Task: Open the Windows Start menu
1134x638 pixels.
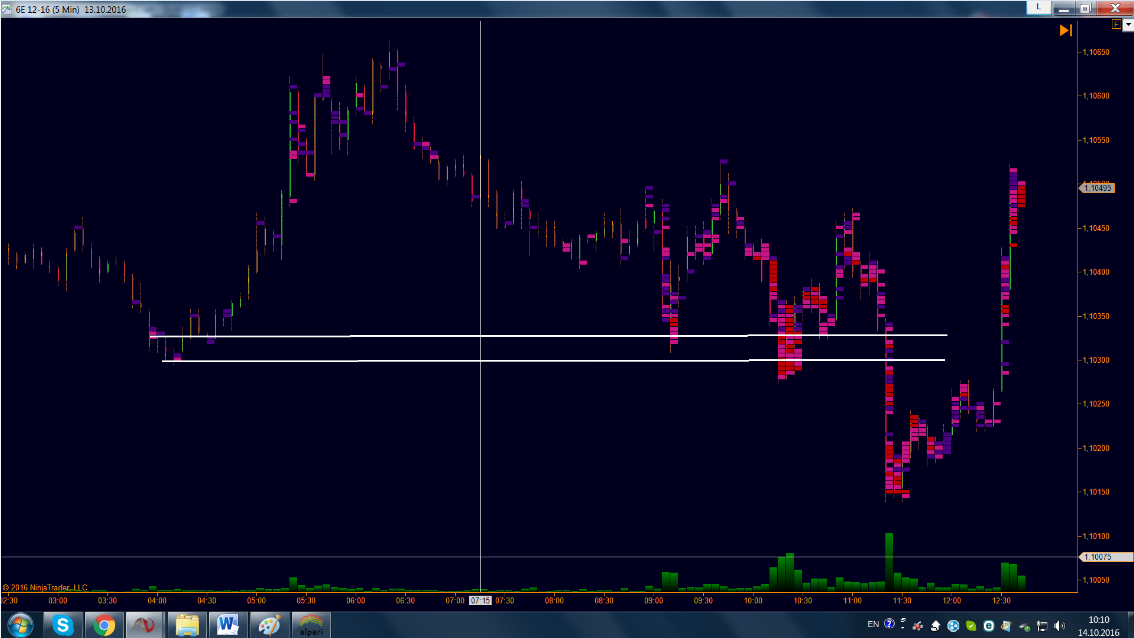Action: [20, 625]
